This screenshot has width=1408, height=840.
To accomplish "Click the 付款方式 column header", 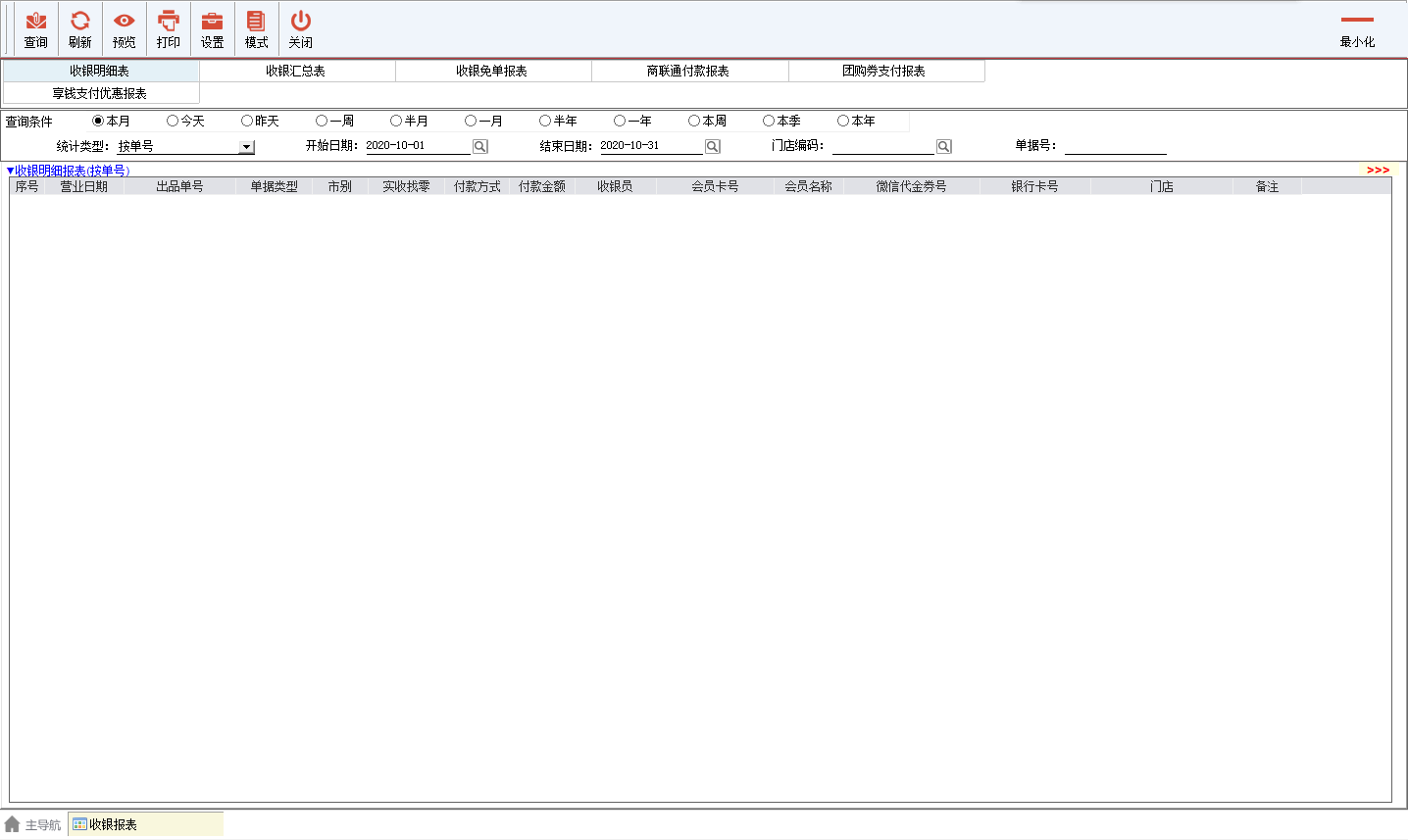I will [x=478, y=186].
